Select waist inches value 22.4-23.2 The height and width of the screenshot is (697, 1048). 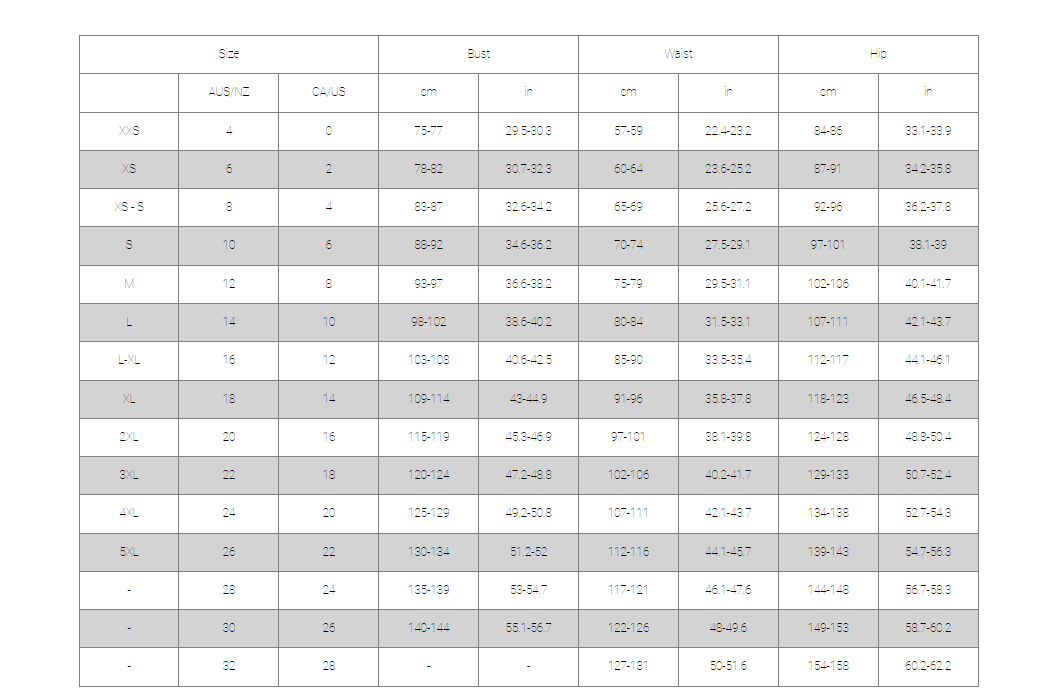click(728, 131)
